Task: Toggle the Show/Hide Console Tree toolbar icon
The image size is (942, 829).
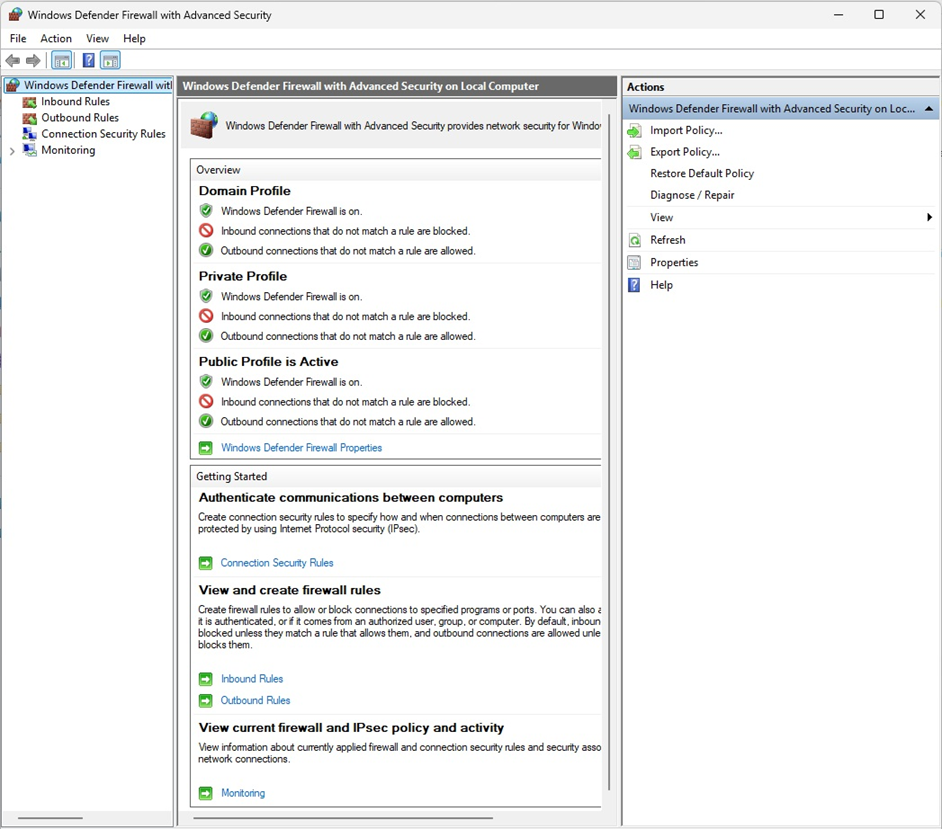Action: (61, 60)
